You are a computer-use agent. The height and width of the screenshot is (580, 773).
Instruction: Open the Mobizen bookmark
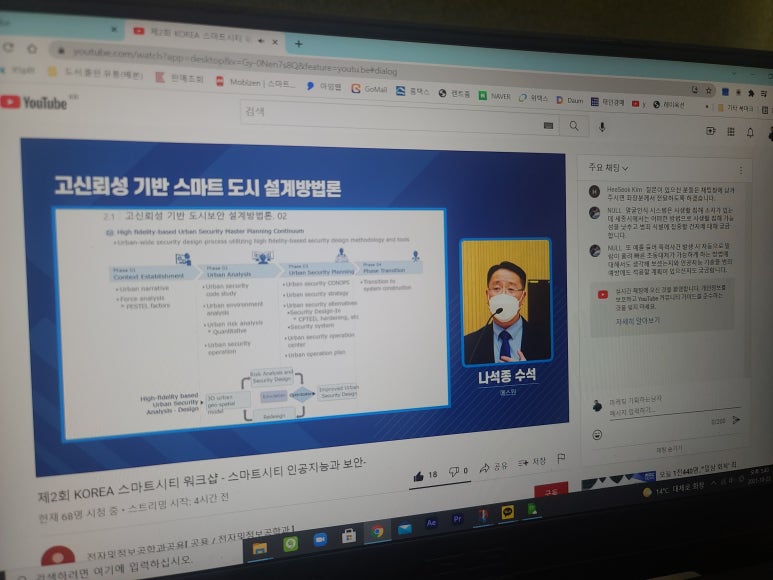255,82
